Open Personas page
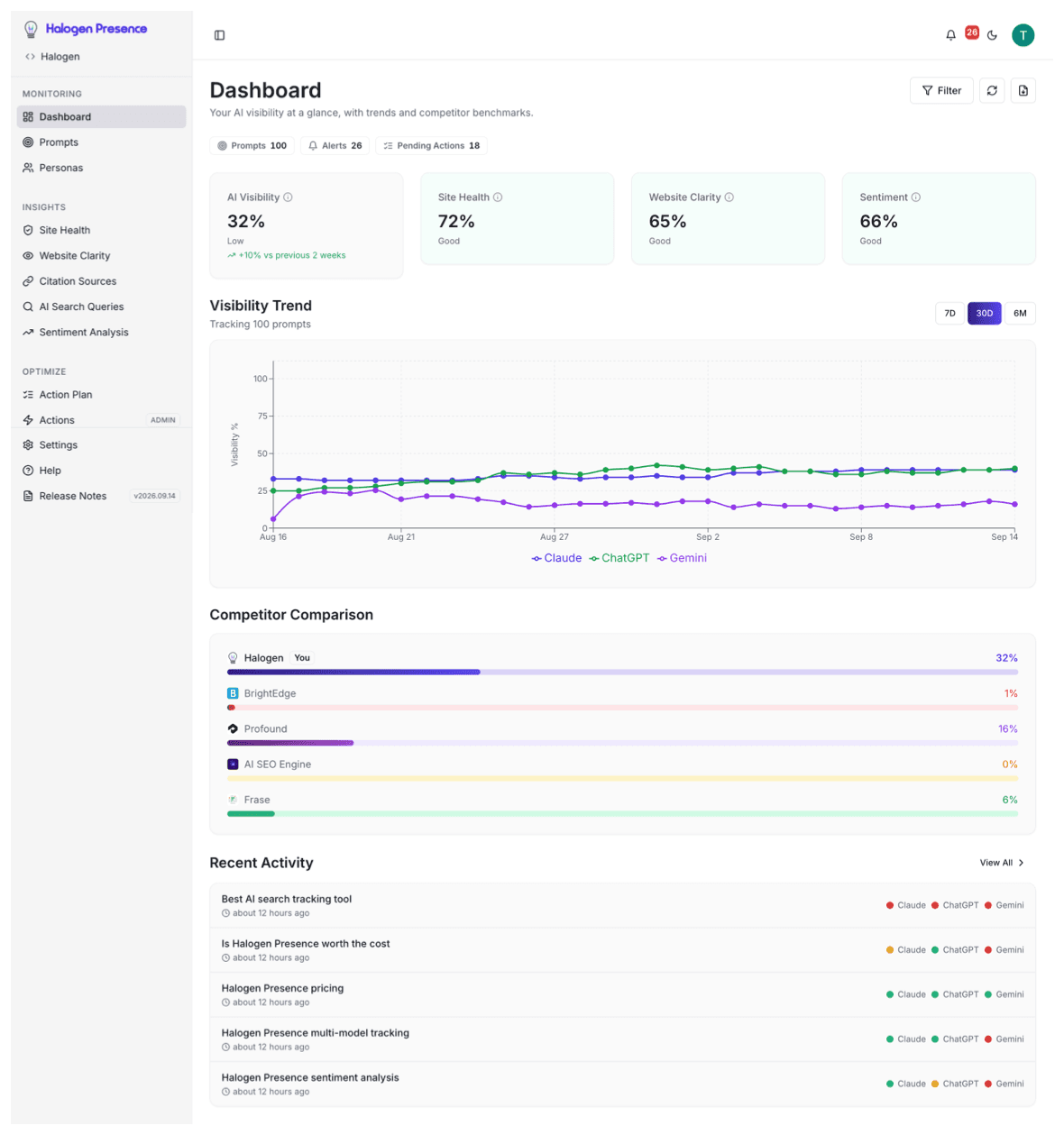The image size is (1064, 1135). coord(101,168)
